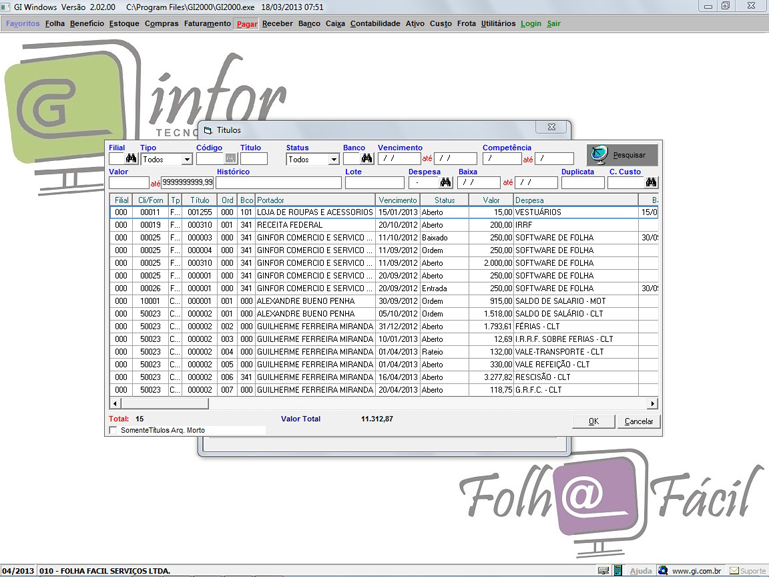Viewport: 769px width, 577px height.
Task: Select the LOJA DE ROUPAS E ACESSORIOS row
Action: tap(384, 212)
